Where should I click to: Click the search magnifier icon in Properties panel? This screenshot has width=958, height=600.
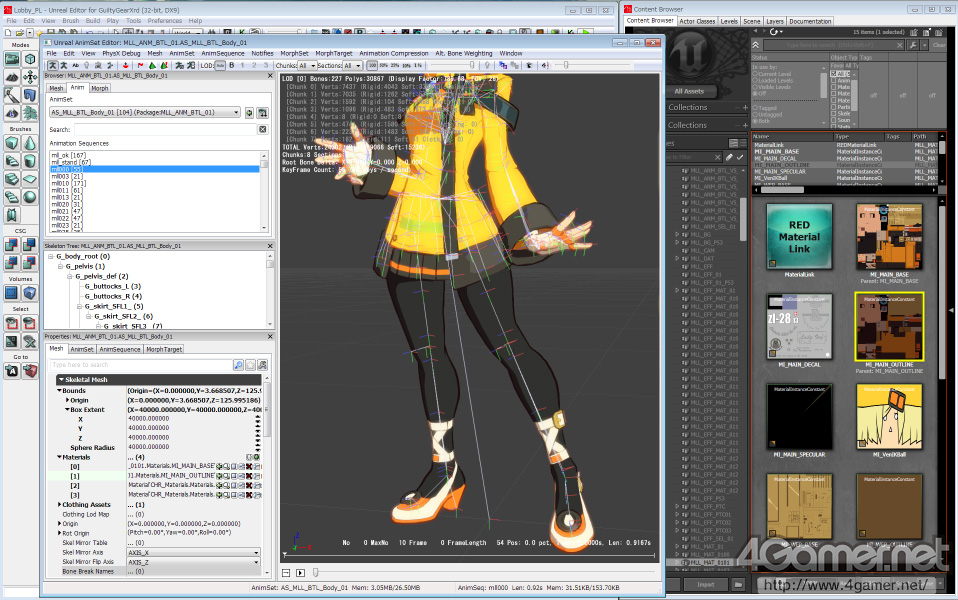coord(238,365)
